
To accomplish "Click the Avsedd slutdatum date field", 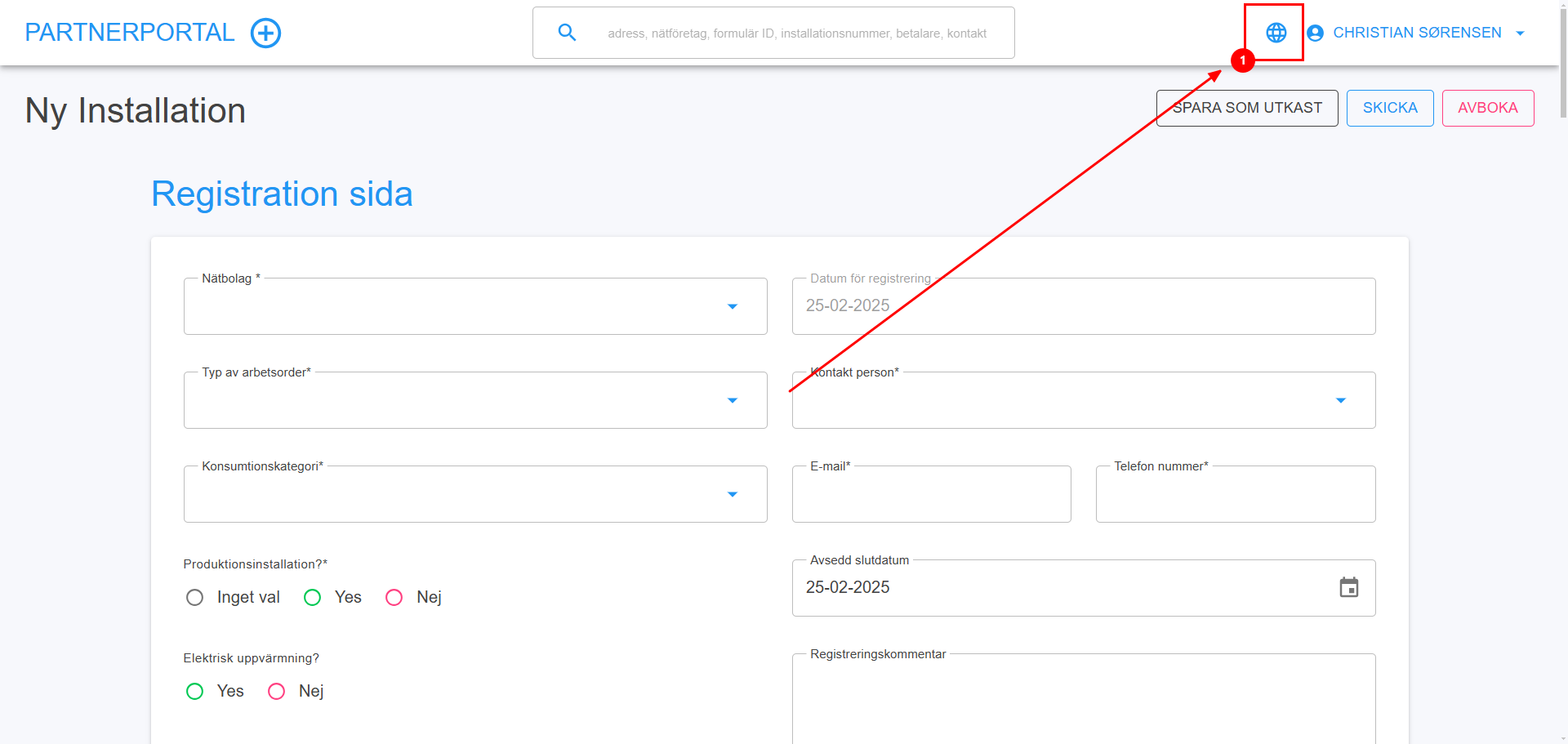I will [x=1084, y=588].
